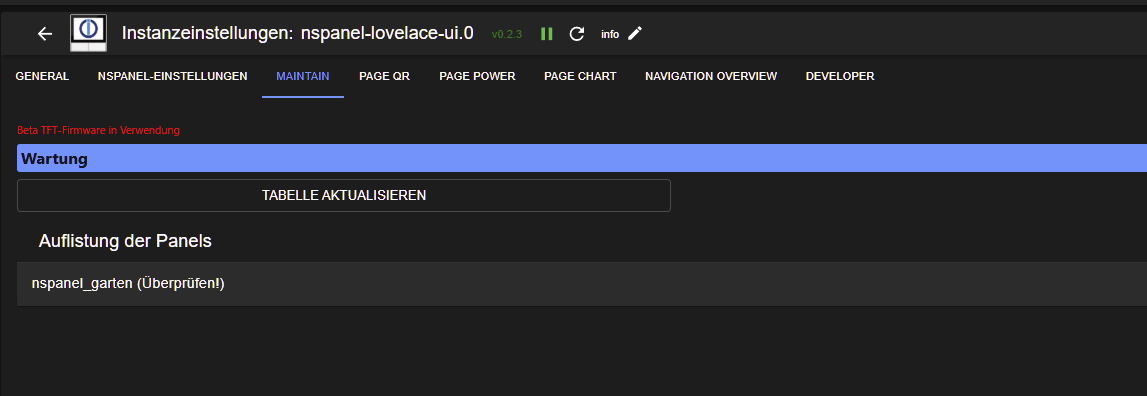Viewport: 1147px width, 396px height.
Task: Select the Maintain tab
Action: click(x=303, y=76)
